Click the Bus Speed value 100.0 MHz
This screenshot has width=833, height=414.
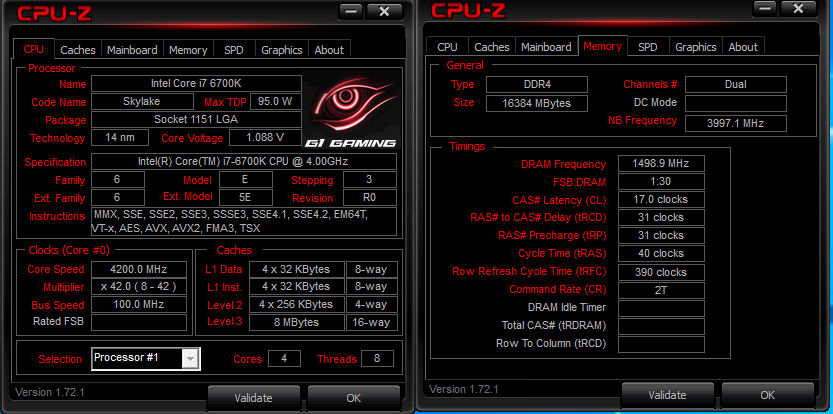(139, 305)
